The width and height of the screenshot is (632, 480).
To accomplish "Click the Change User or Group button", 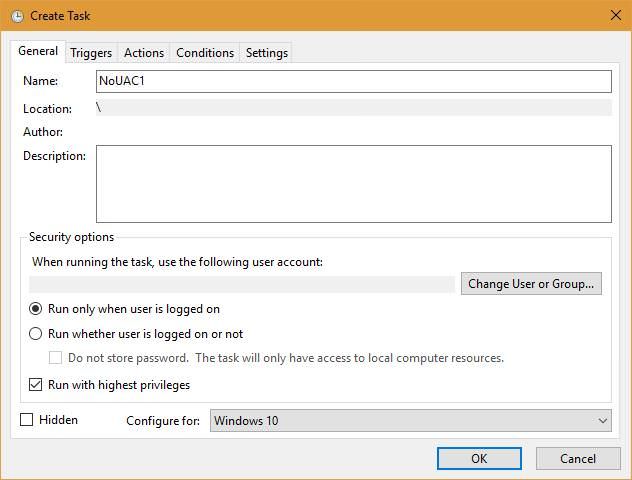I will click(x=531, y=284).
